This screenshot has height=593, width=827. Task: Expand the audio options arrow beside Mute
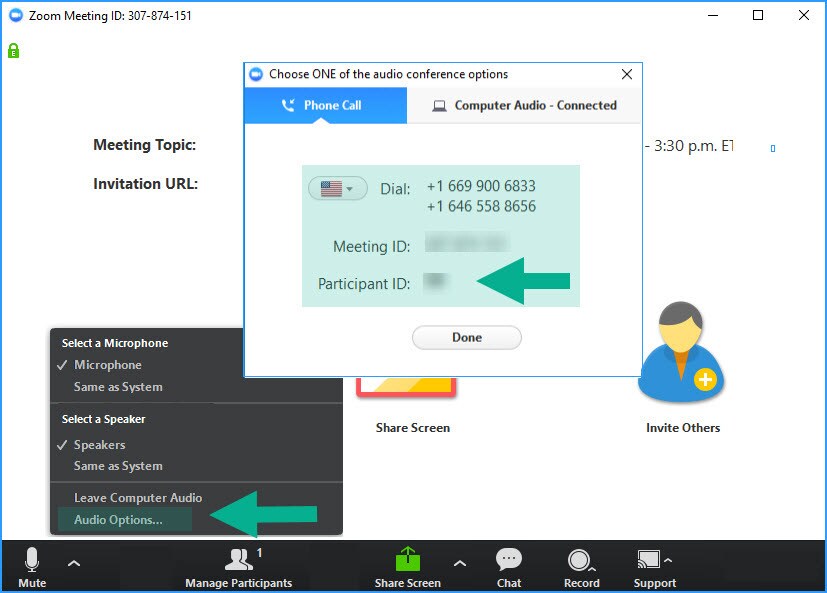point(74,563)
